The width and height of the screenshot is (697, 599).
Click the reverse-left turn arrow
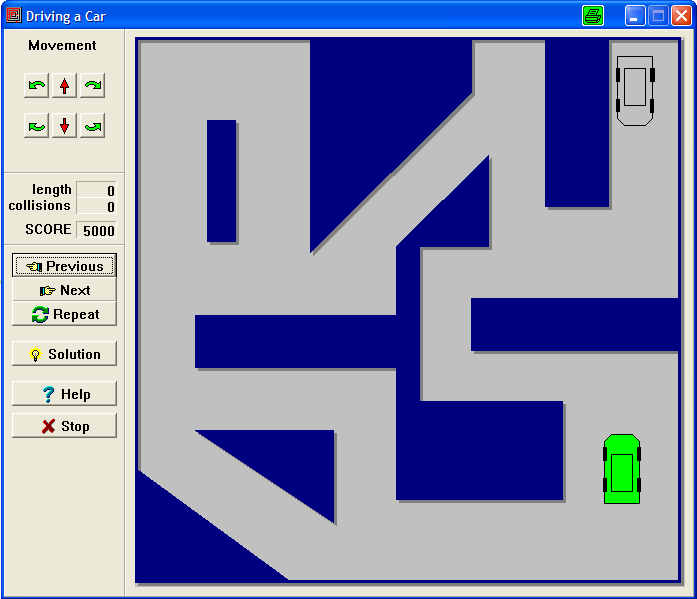point(36,126)
